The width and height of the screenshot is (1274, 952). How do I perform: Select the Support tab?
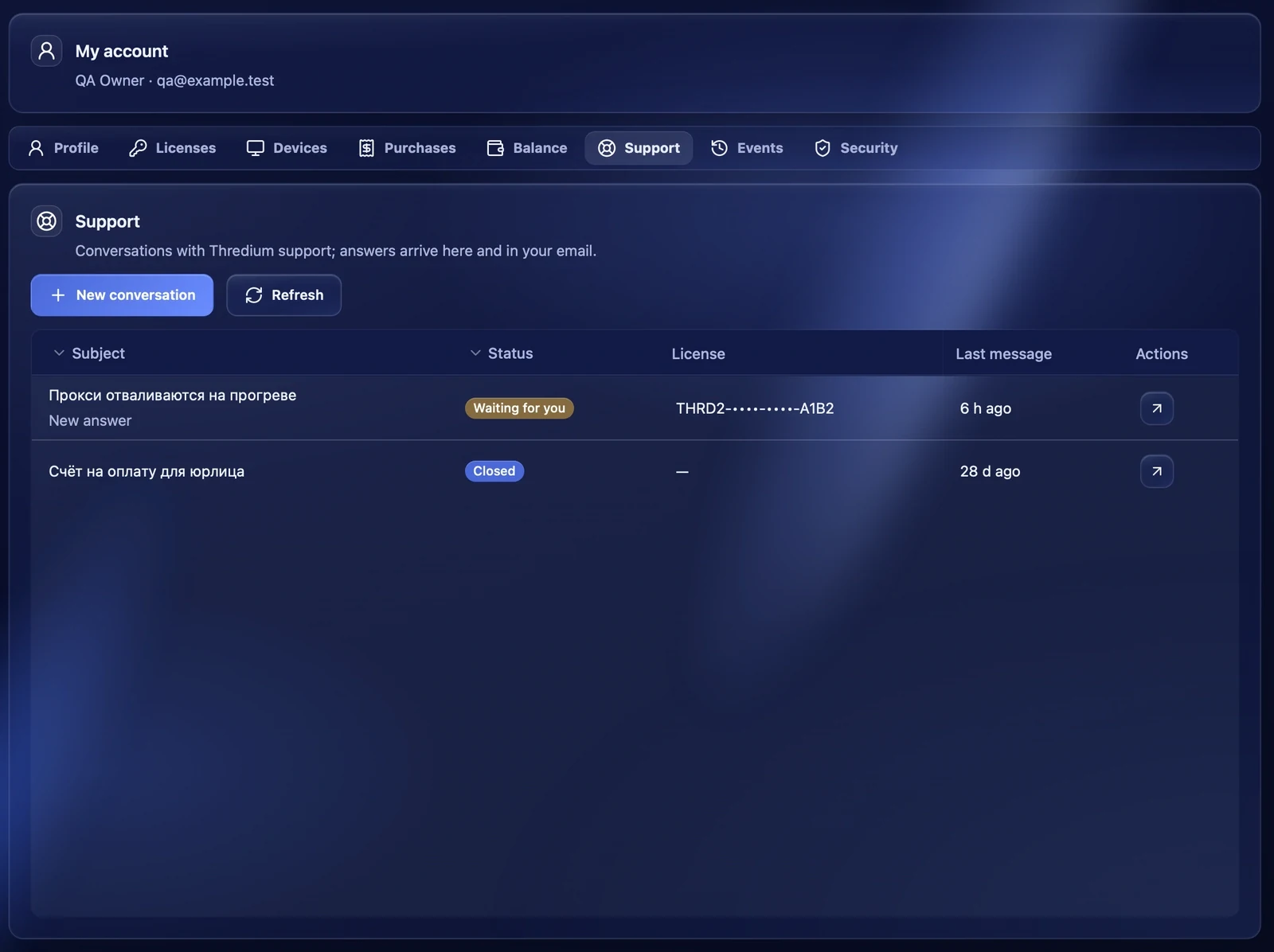tap(639, 148)
